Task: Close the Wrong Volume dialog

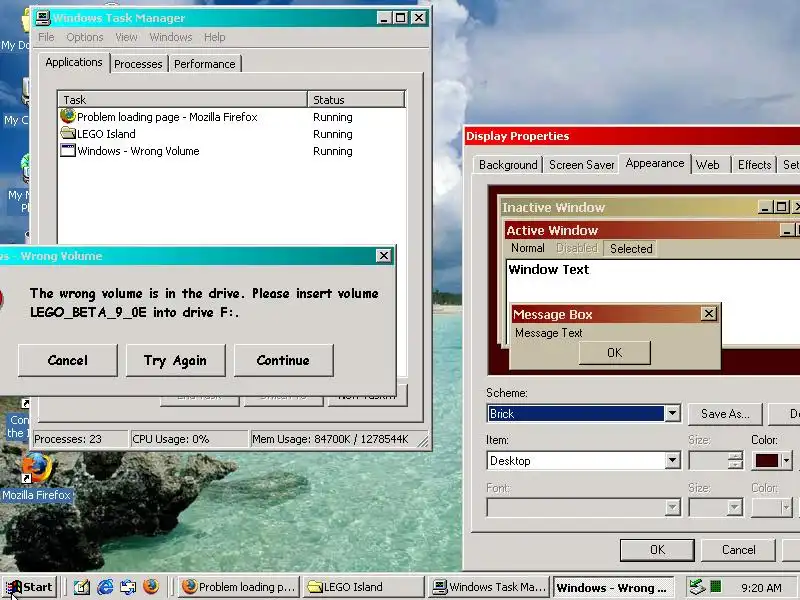Action: (x=384, y=256)
